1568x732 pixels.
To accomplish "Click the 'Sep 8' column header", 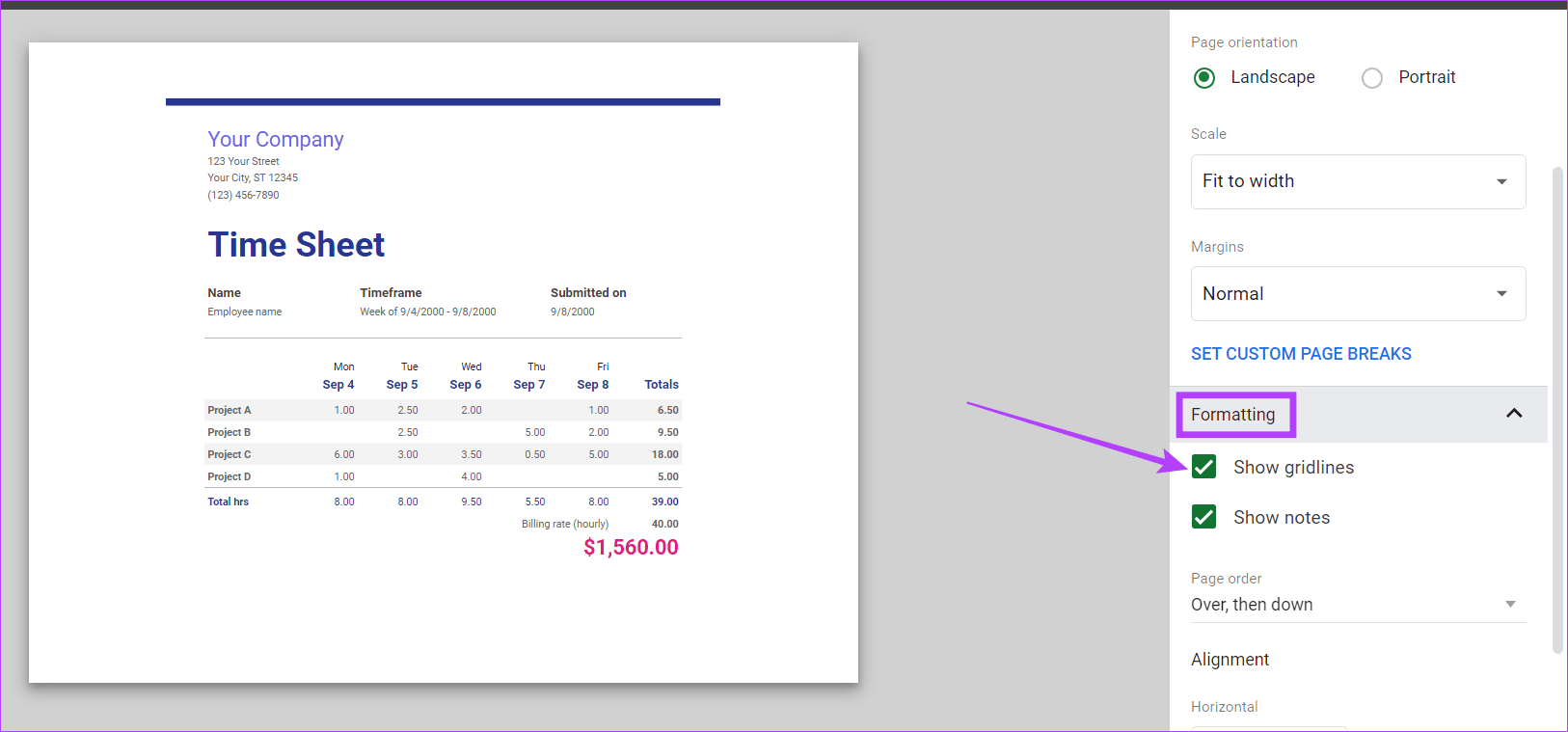I will [x=593, y=384].
